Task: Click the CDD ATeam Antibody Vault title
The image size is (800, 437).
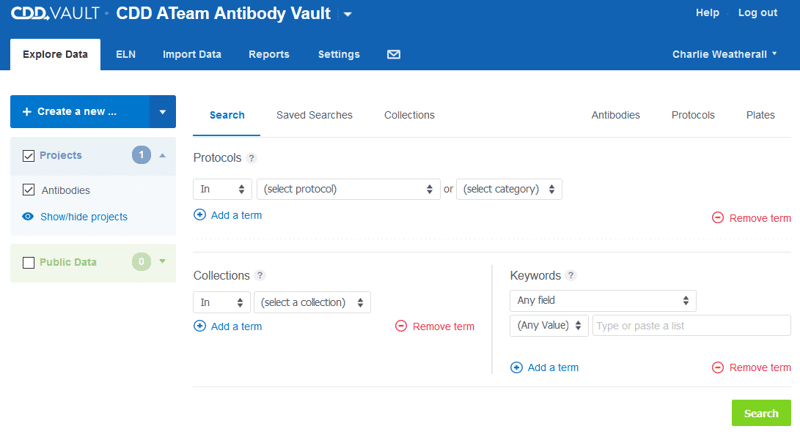Action: 223,13
